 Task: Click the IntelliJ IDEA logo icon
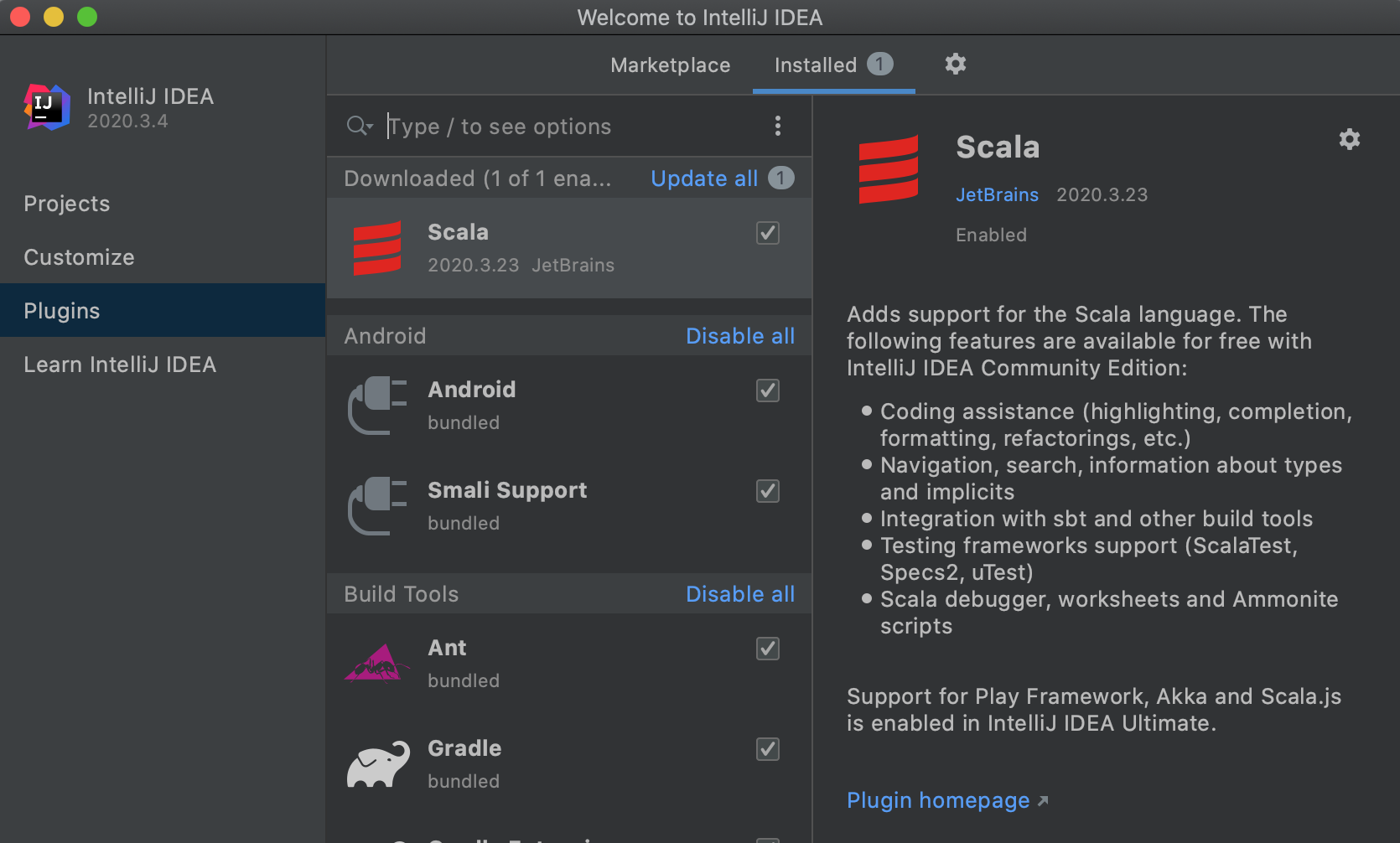(47, 107)
